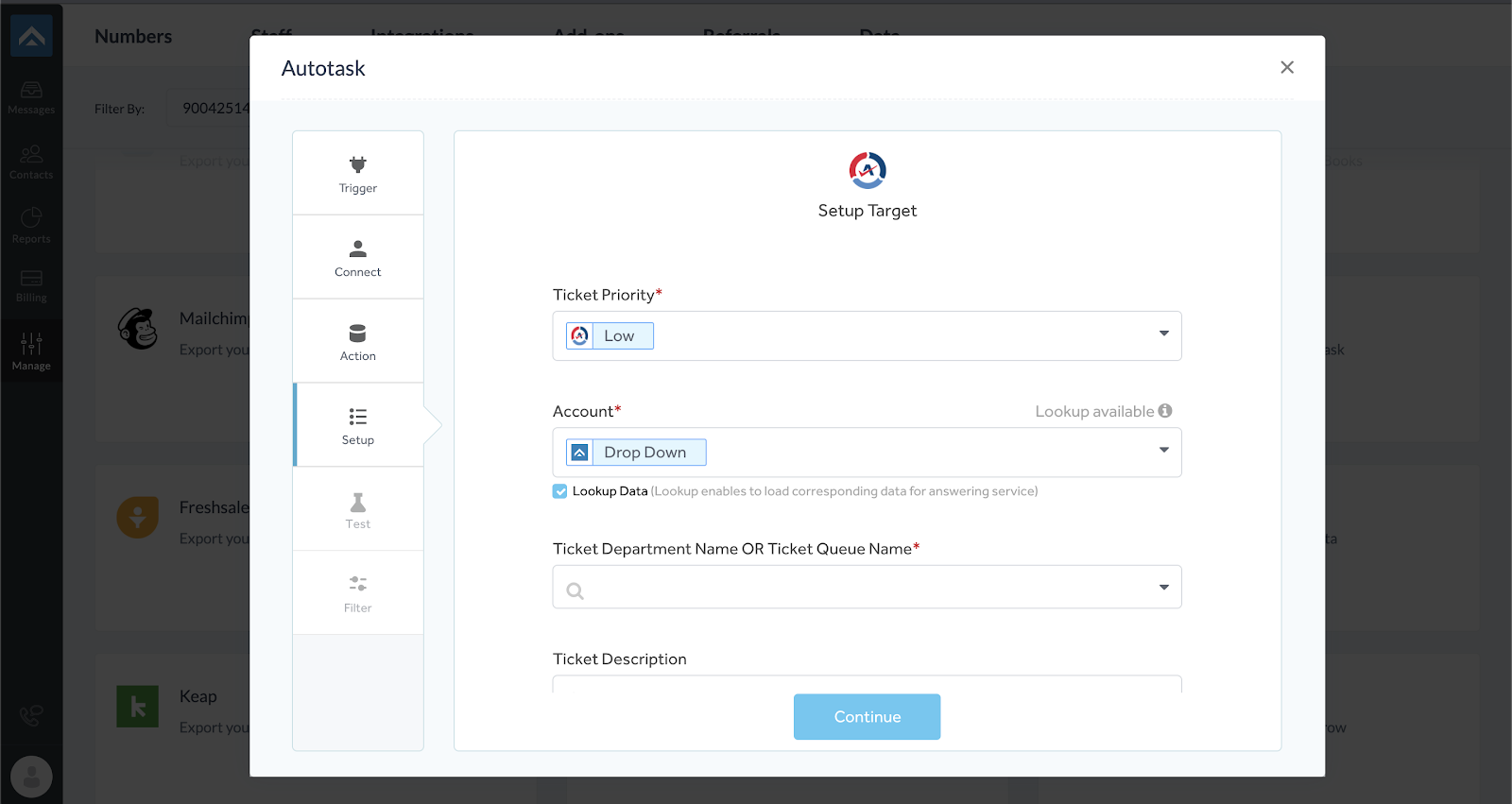Uncheck the Lookup Data checkbox
Screen dimensions: 1512x804
560,491
